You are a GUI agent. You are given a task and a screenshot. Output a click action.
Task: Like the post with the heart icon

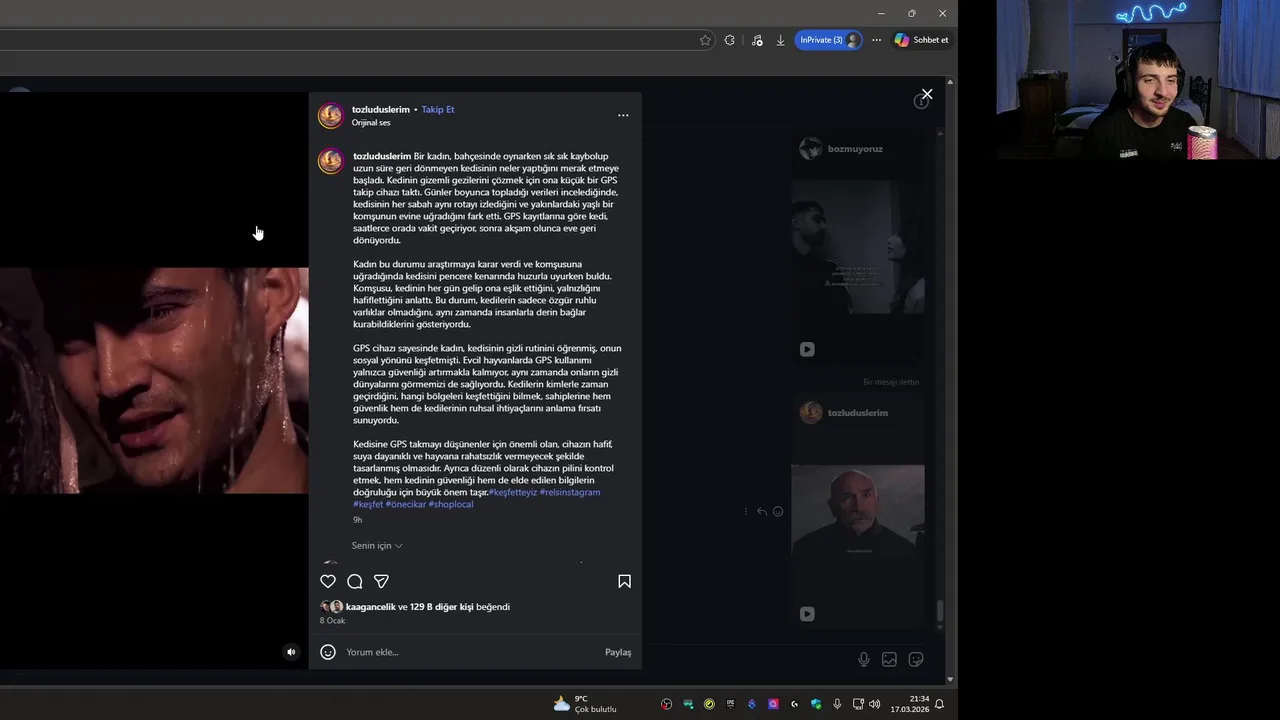[328, 581]
